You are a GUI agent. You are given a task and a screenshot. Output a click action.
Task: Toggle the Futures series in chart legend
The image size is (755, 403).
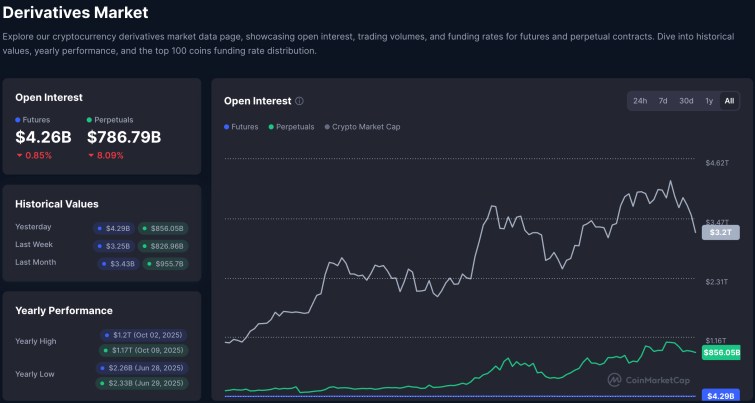(241, 127)
